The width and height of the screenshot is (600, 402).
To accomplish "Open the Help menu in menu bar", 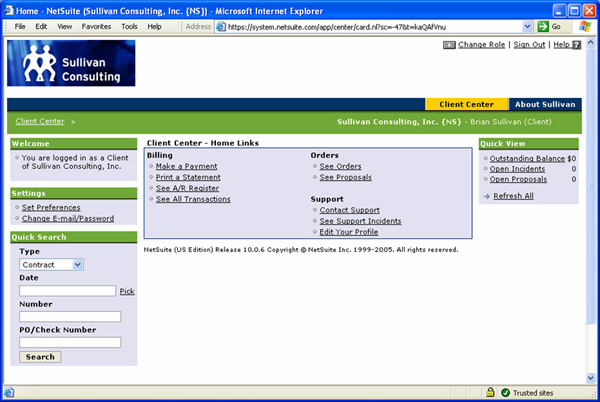I will (154, 26).
